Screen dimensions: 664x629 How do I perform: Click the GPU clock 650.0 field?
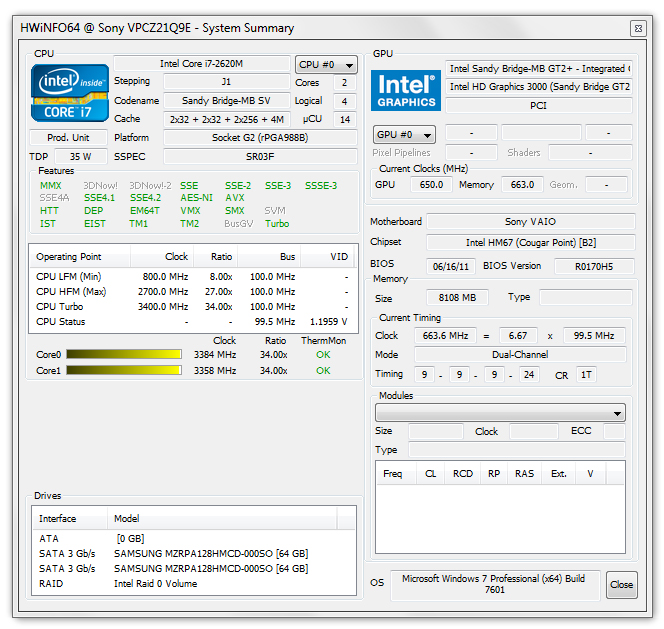point(431,185)
